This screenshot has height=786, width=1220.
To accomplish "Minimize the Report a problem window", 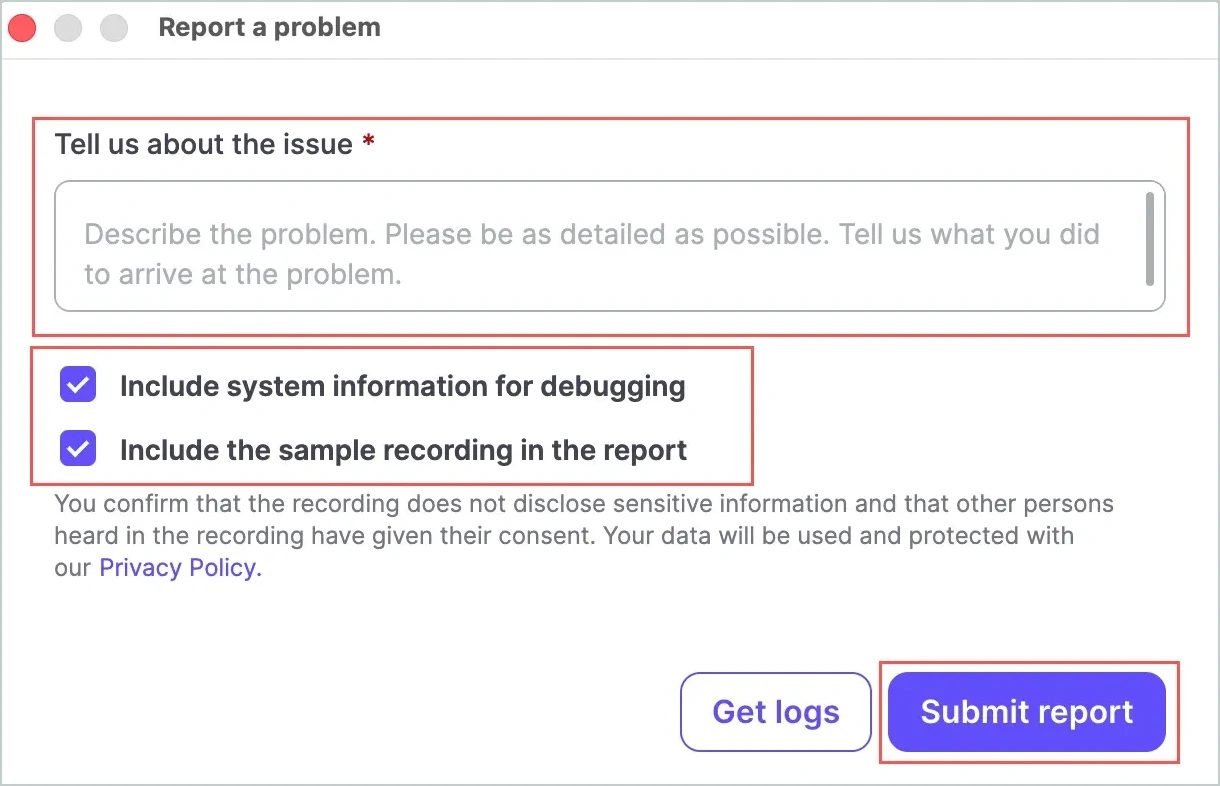I will click(x=67, y=28).
